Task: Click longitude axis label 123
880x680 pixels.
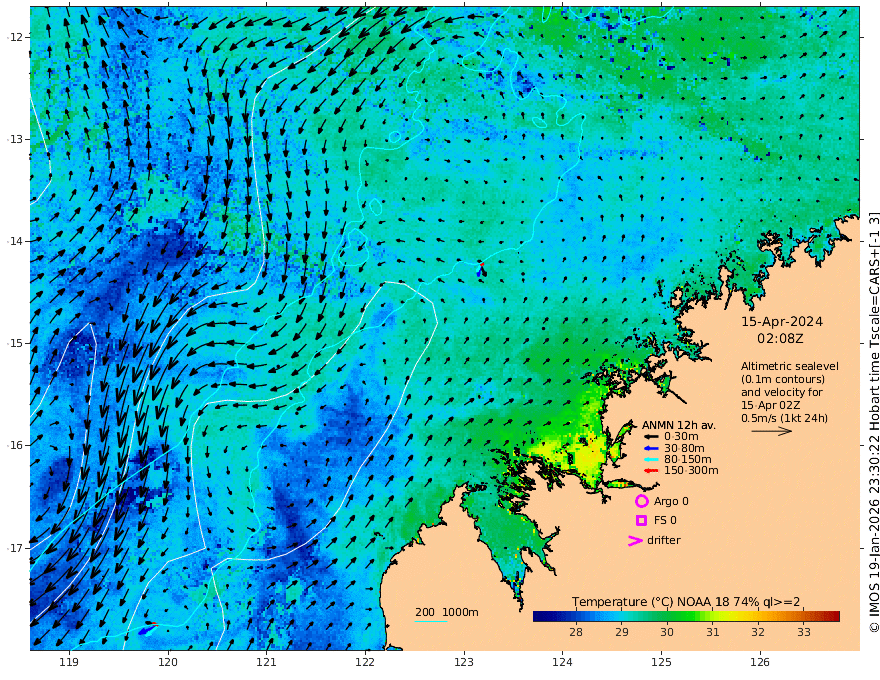Action: tap(464, 662)
